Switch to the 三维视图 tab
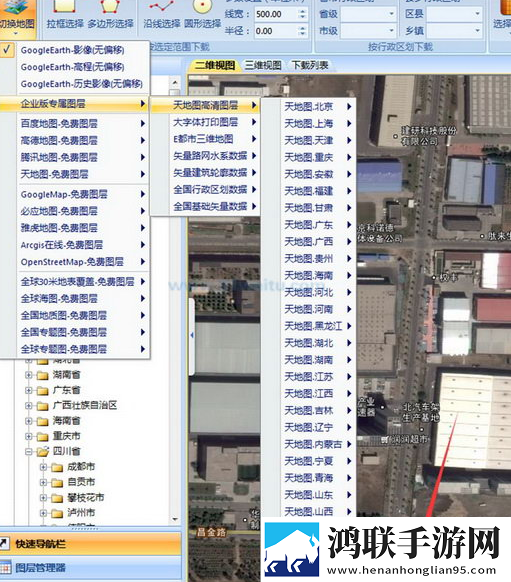This screenshot has width=511, height=582. [x=263, y=66]
